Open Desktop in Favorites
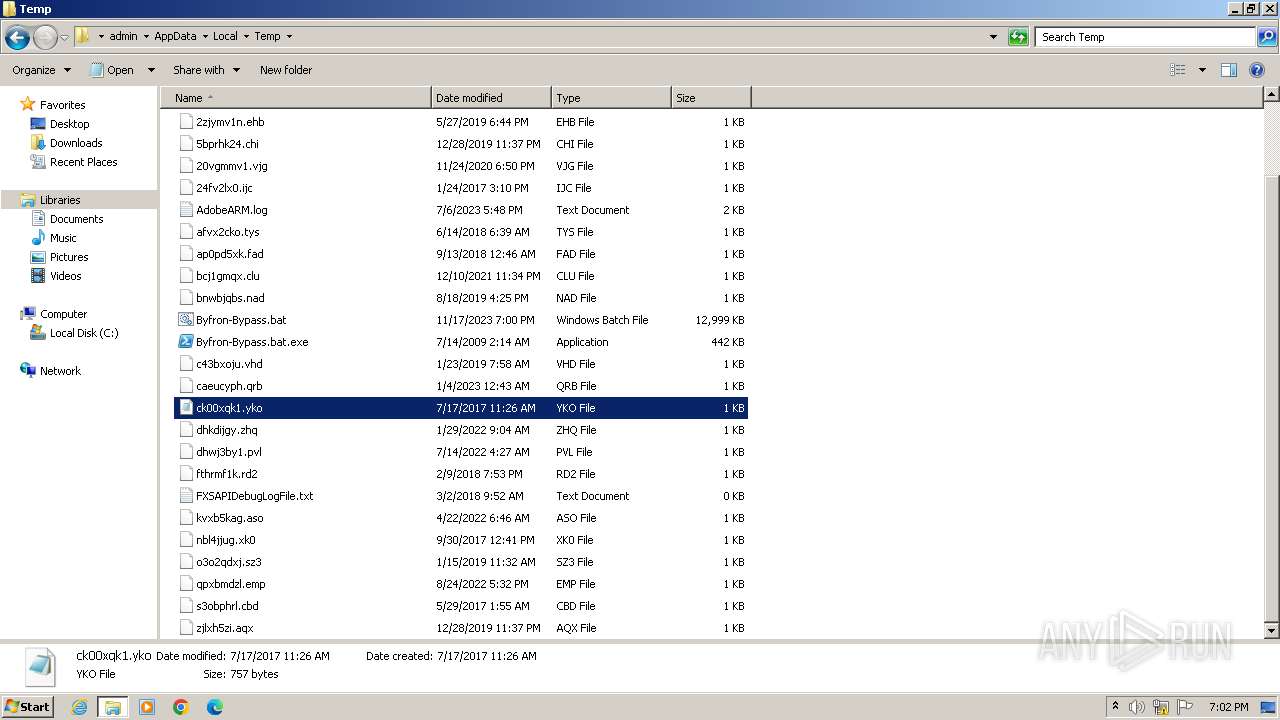 69,124
